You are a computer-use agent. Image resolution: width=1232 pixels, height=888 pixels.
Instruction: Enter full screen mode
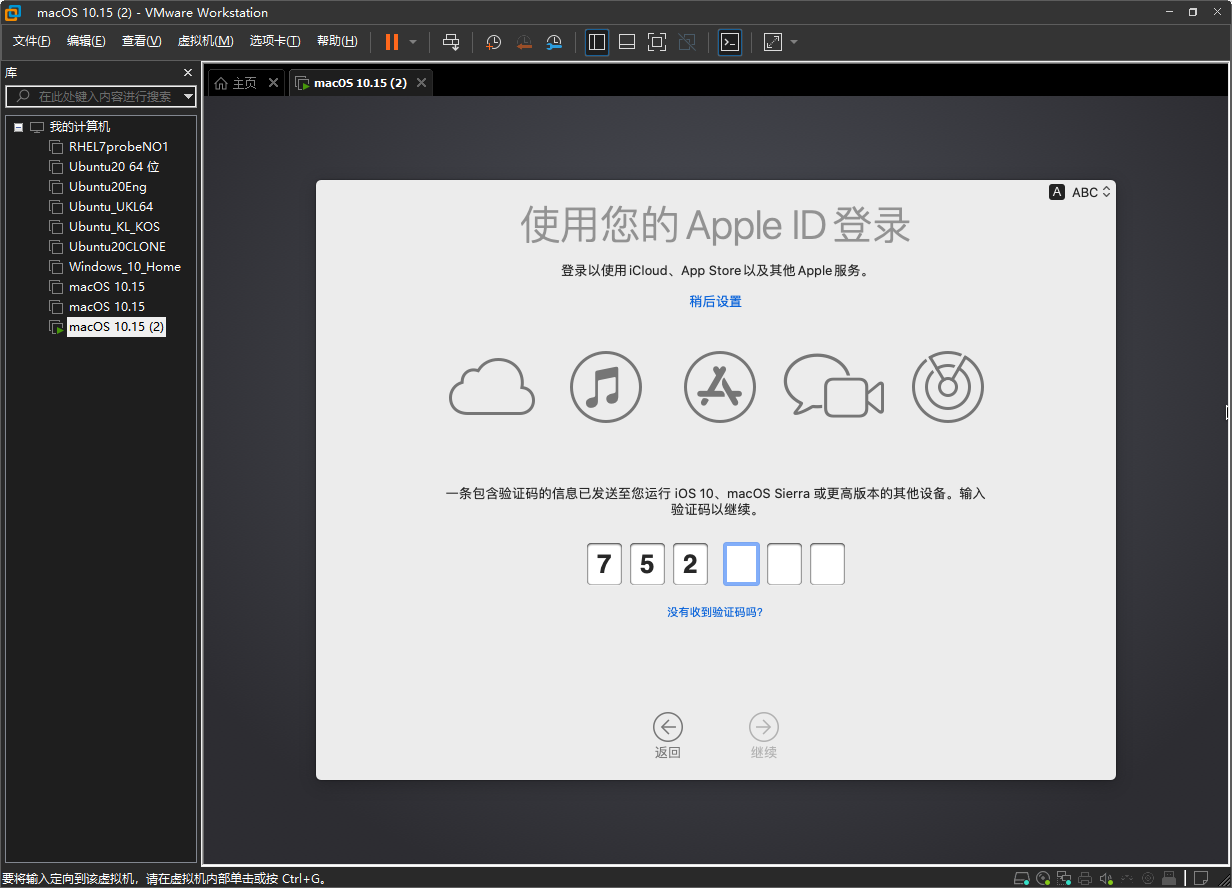(x=656, y=42)
